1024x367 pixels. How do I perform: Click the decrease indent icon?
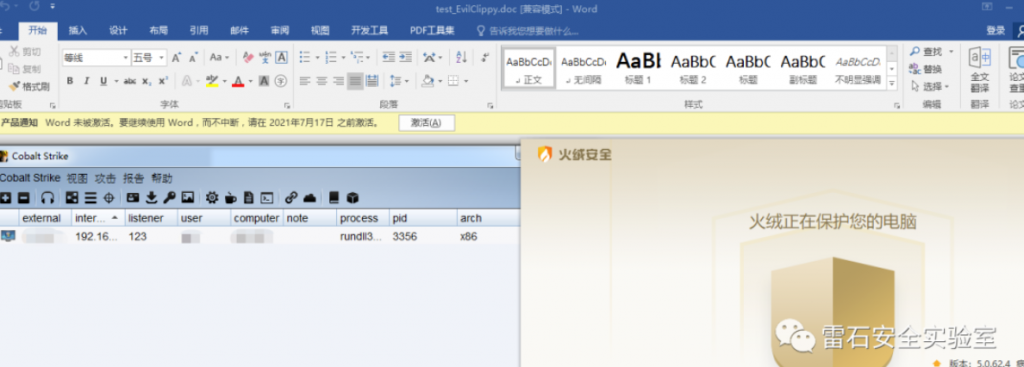coord(389,57)
